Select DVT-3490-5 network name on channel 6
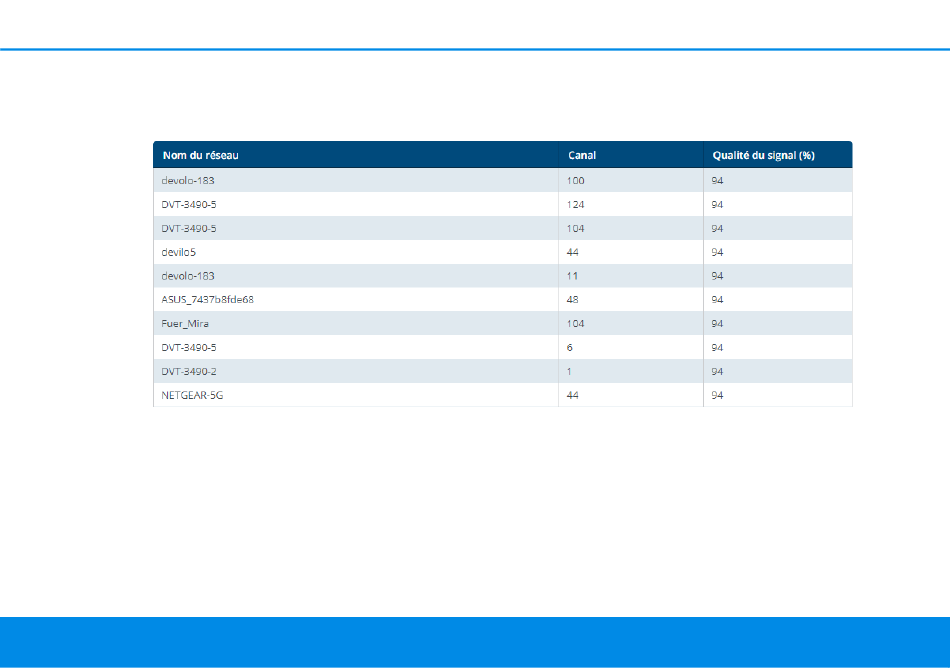950x668 pixels. point(189,347)
